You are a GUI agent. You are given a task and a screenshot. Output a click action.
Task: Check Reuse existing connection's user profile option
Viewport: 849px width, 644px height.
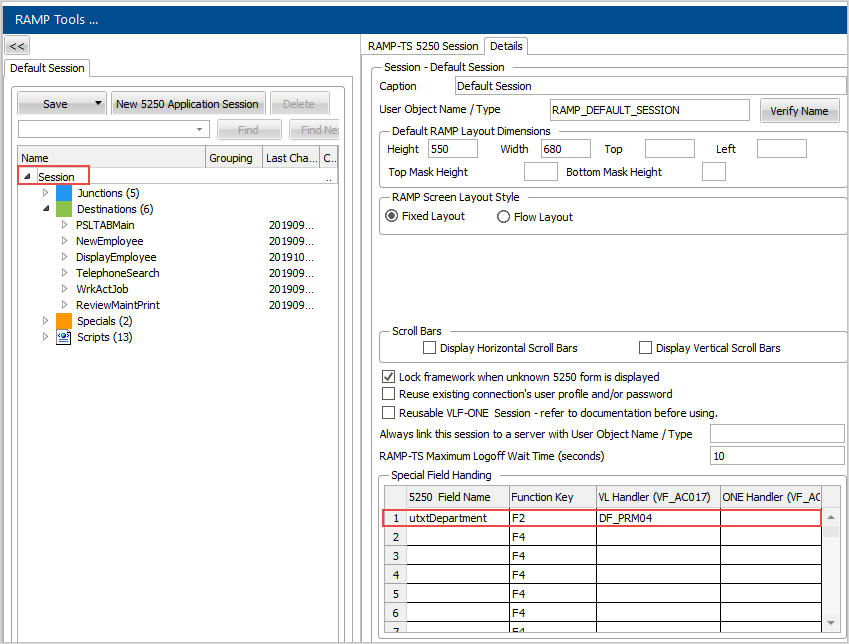(x=390, y=394)
